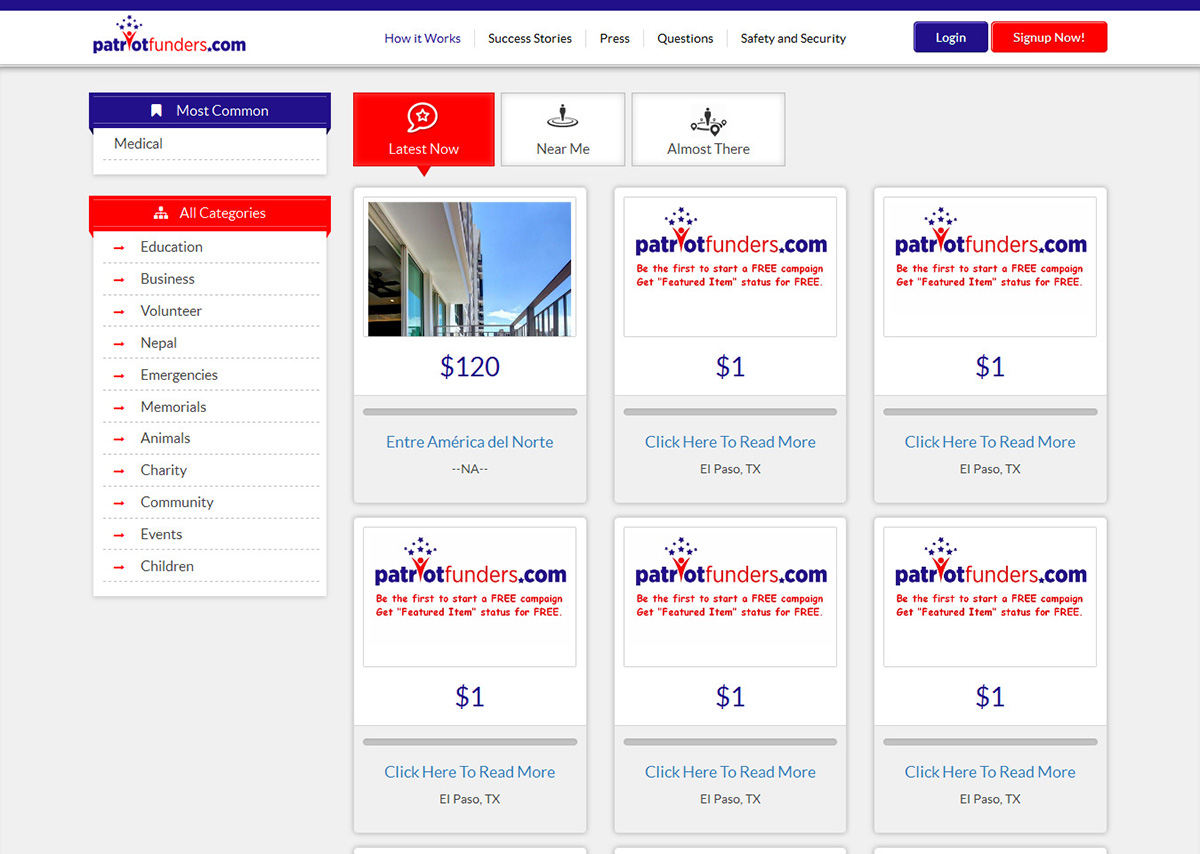Switch to the Near Me tab
The image size is (1200, 854).
point(563,129)
